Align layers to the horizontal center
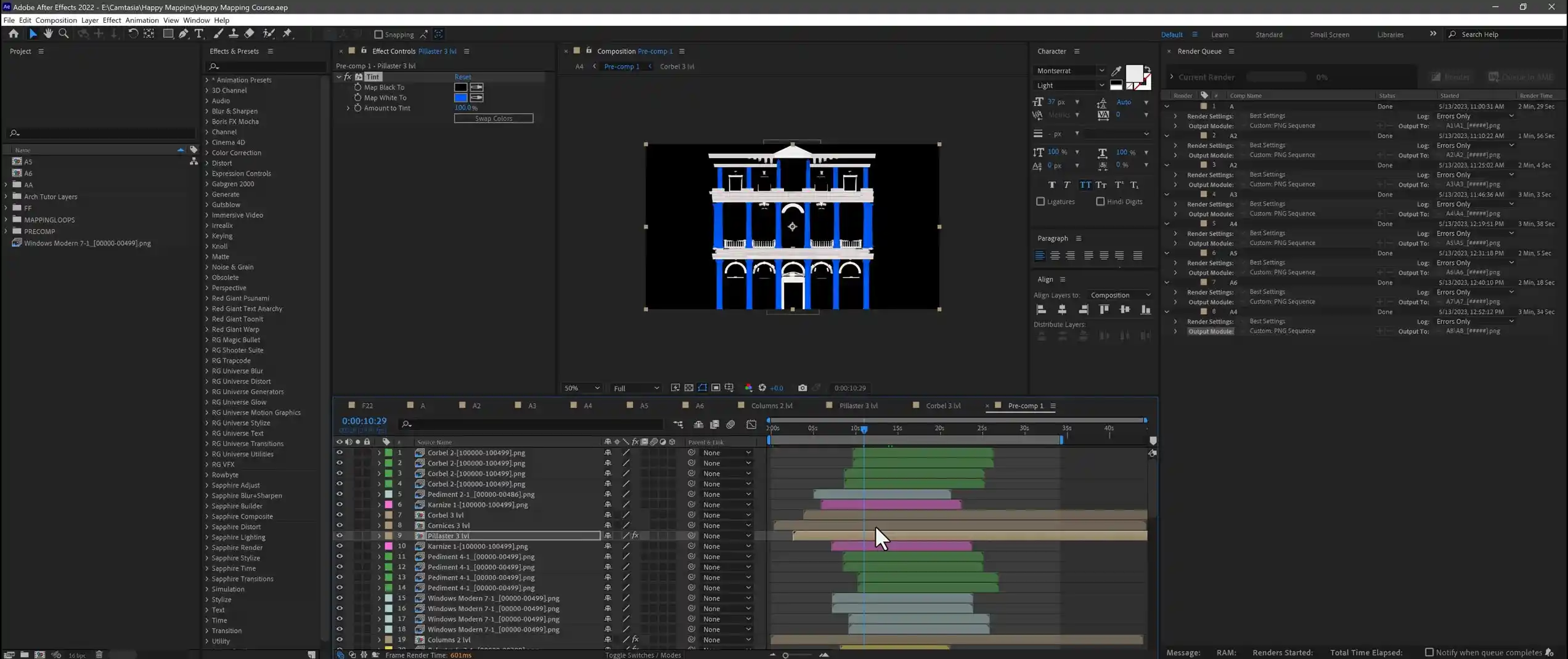 pos(1062,310)
